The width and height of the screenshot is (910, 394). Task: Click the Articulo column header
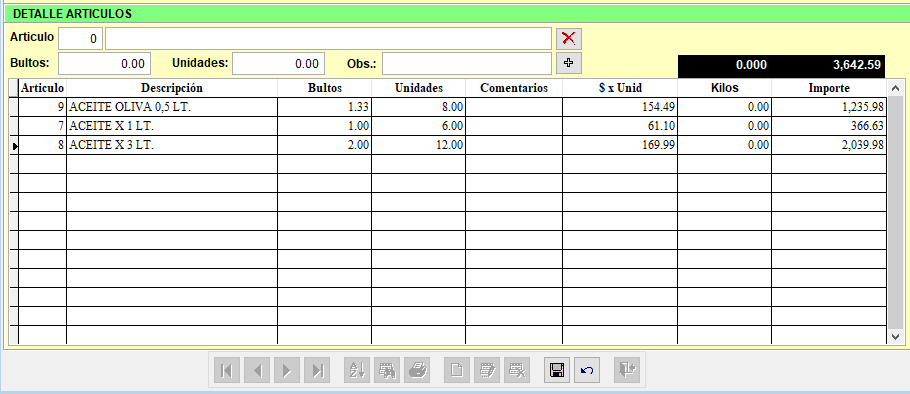click(42, 88)
